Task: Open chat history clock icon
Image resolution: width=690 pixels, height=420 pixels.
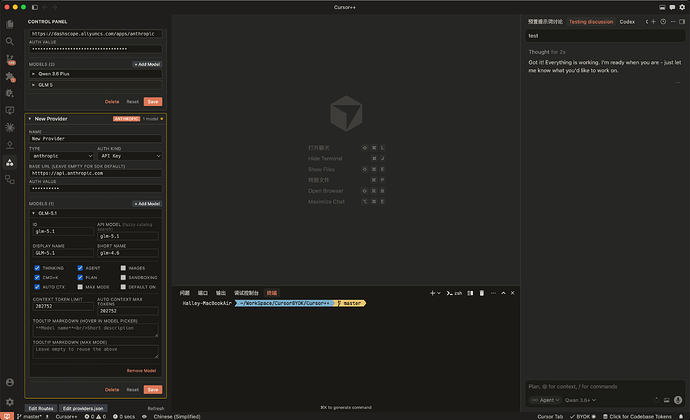Action: click(663, 21)
